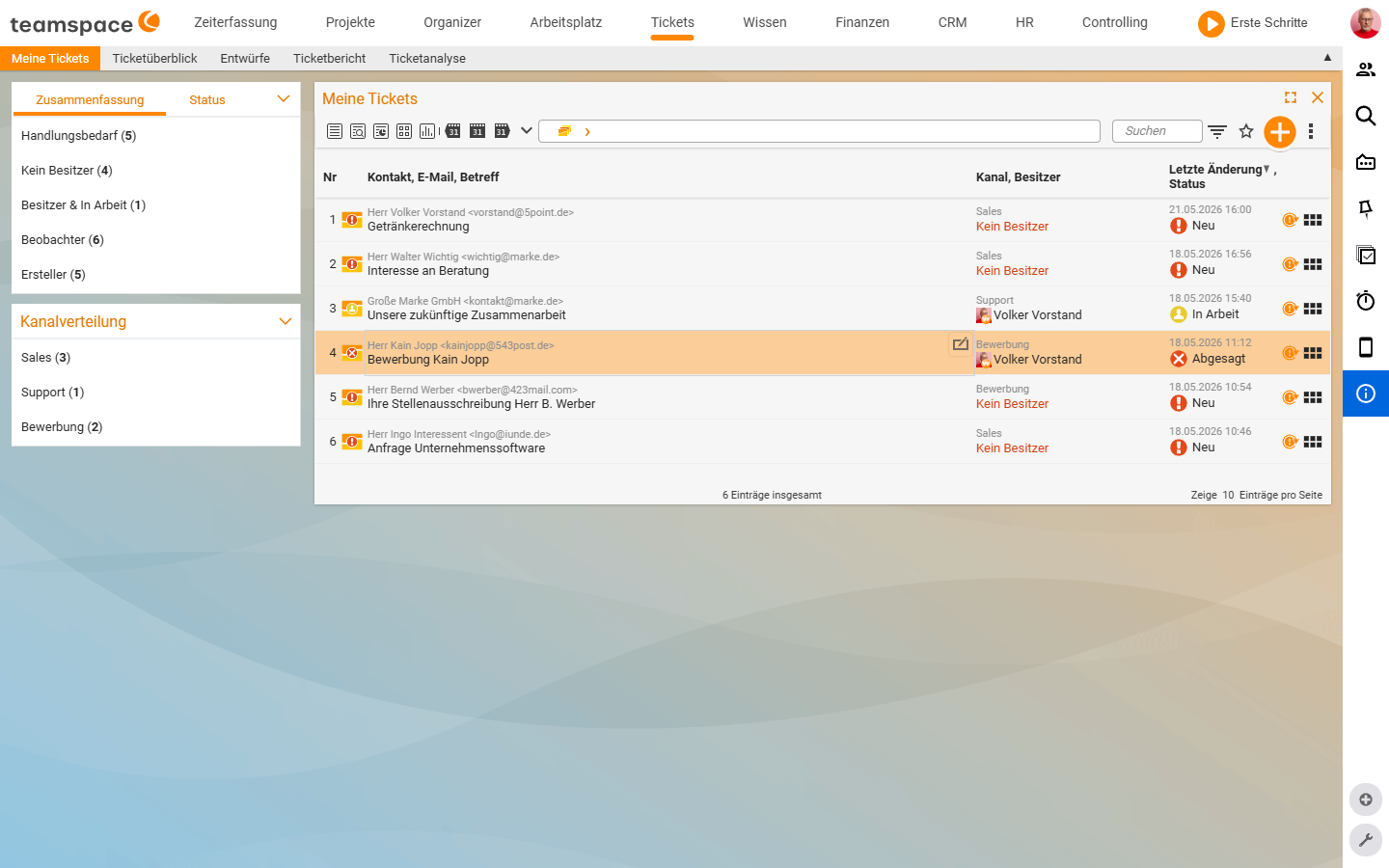Viewport: 1389px width, 868px height.
Task: Filter by Handlungsbedarf (5)
Action: (79, 136)
